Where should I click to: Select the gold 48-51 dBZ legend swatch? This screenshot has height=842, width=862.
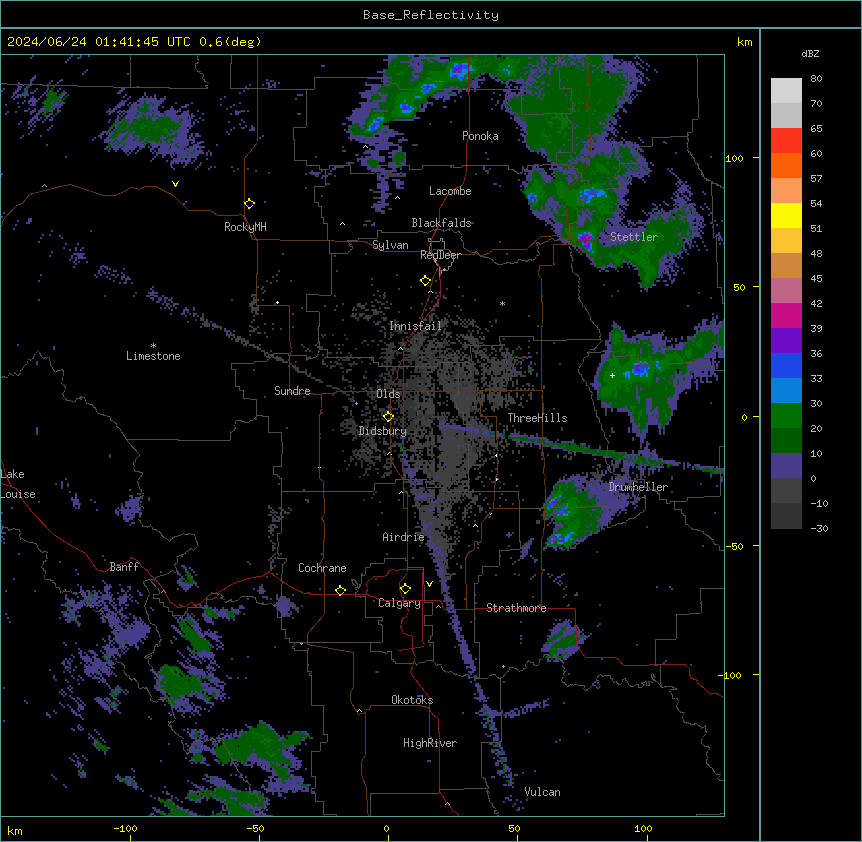pos(786,241)
